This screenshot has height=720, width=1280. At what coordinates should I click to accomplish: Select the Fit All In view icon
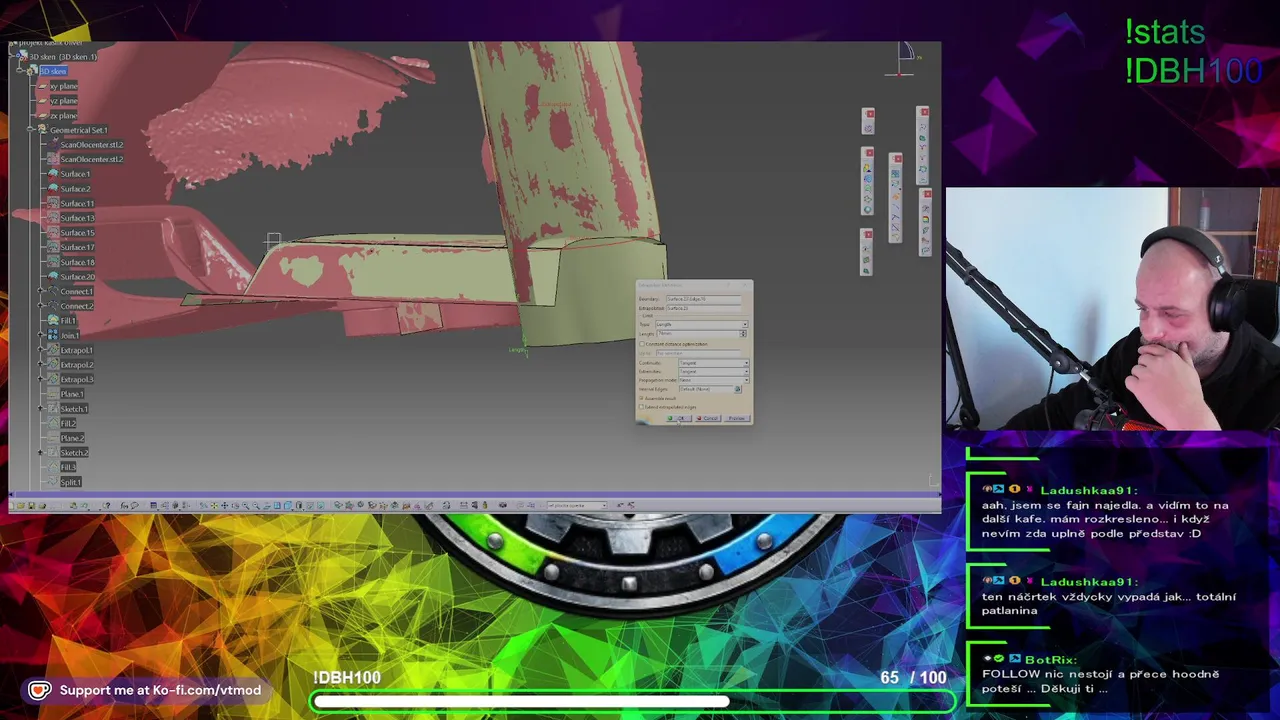214,505
